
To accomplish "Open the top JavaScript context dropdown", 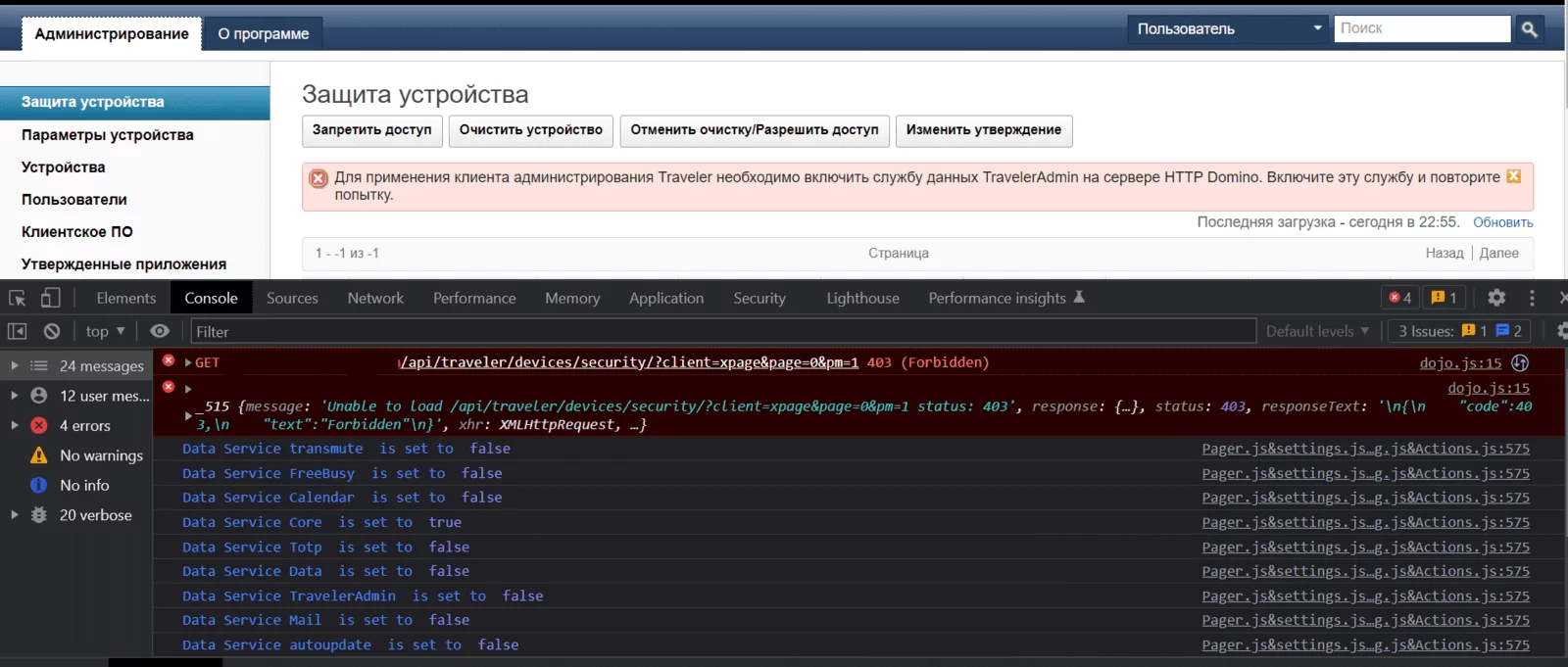I will pos(105,331).
